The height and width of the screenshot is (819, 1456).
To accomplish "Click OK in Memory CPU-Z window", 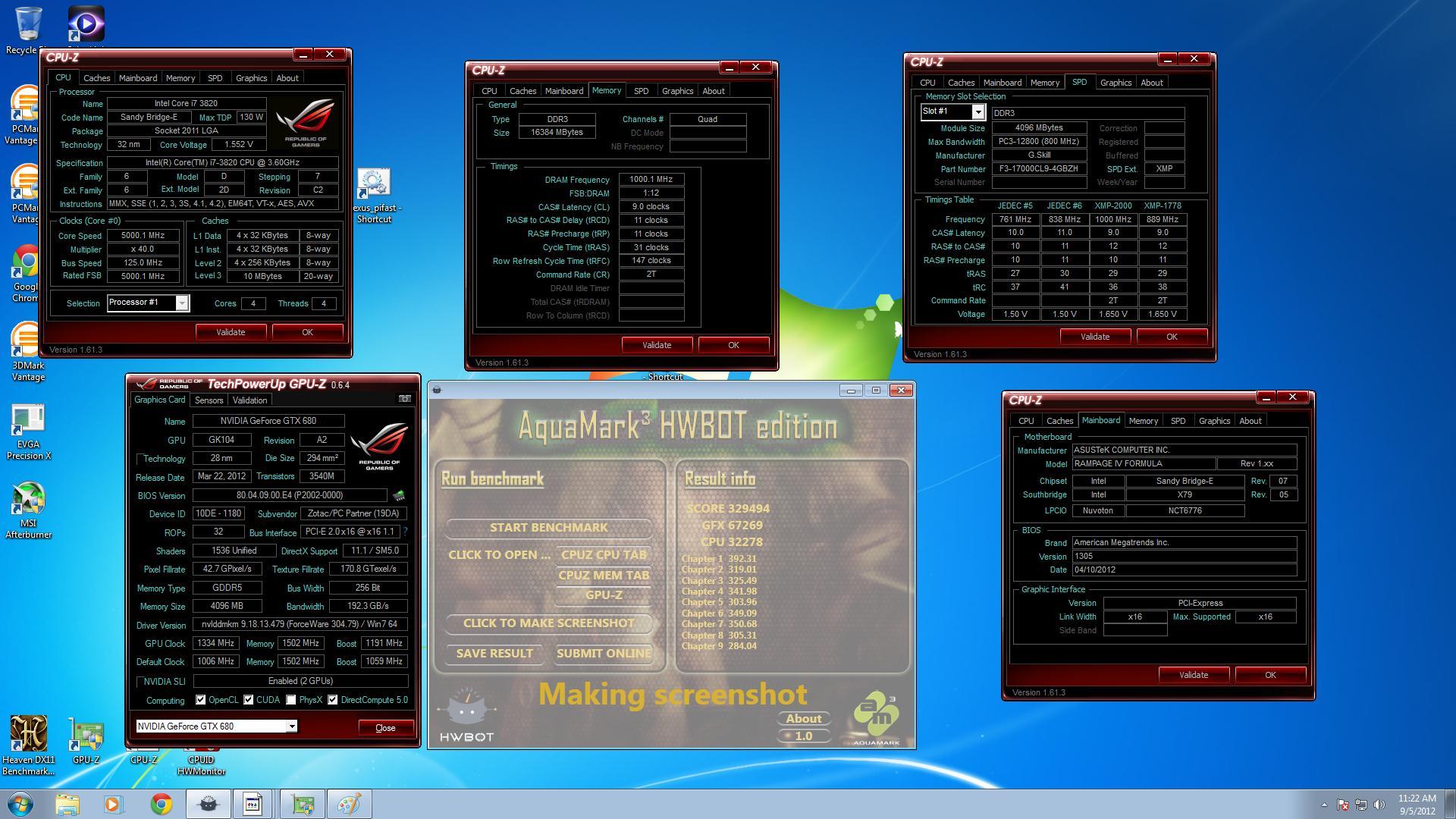I will coord(733,345).
